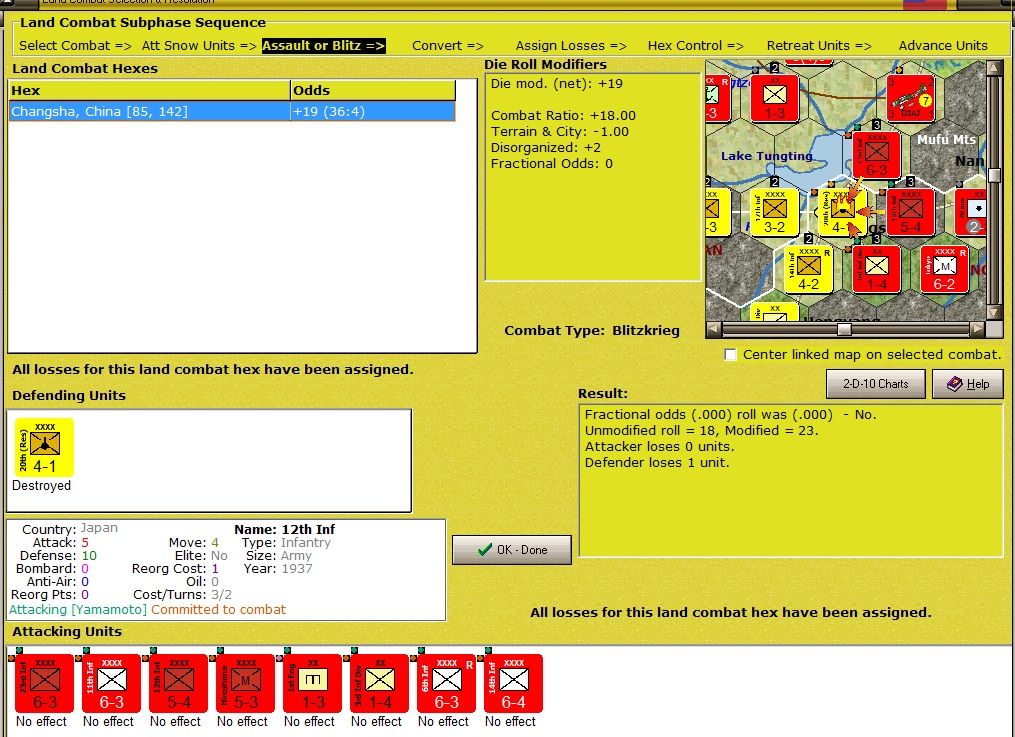Click Attacker loses 0 units result line
Viewport: 1015px width, 737px height.
pos(660,446)
